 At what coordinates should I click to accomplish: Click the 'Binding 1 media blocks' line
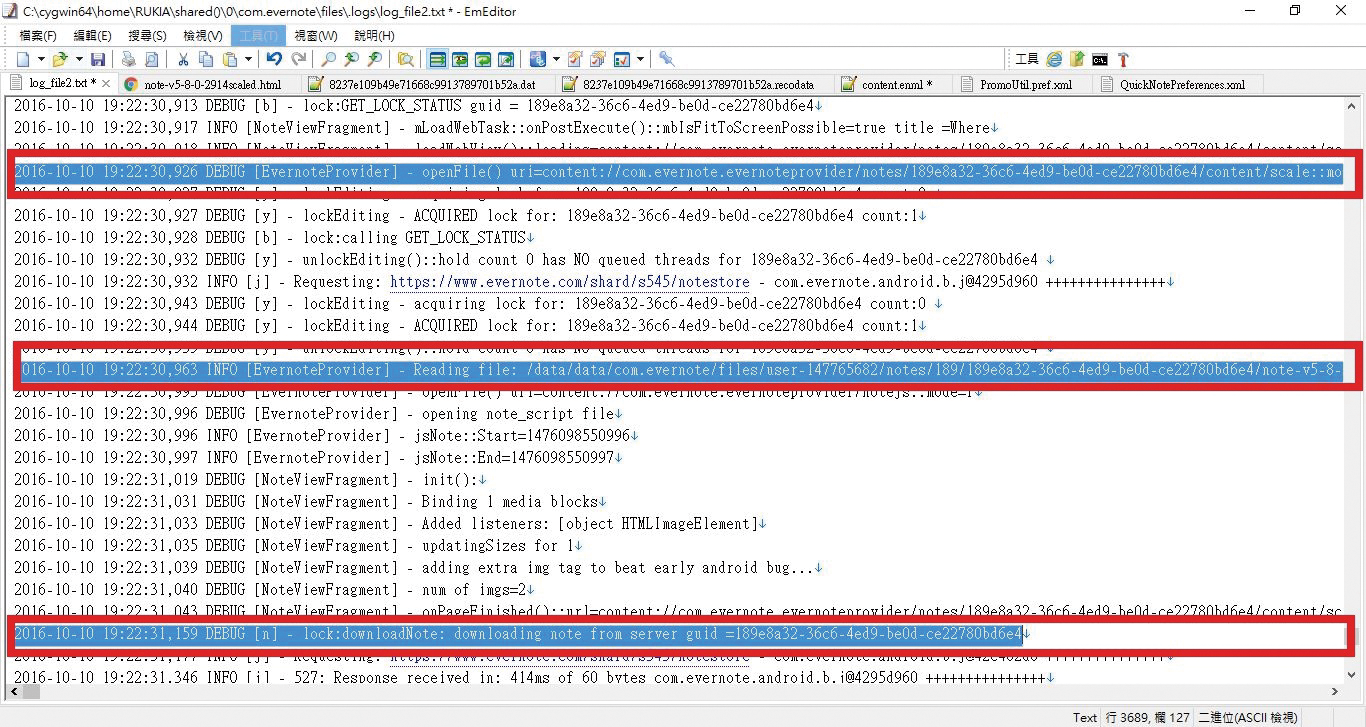click(x=310, y=502)
